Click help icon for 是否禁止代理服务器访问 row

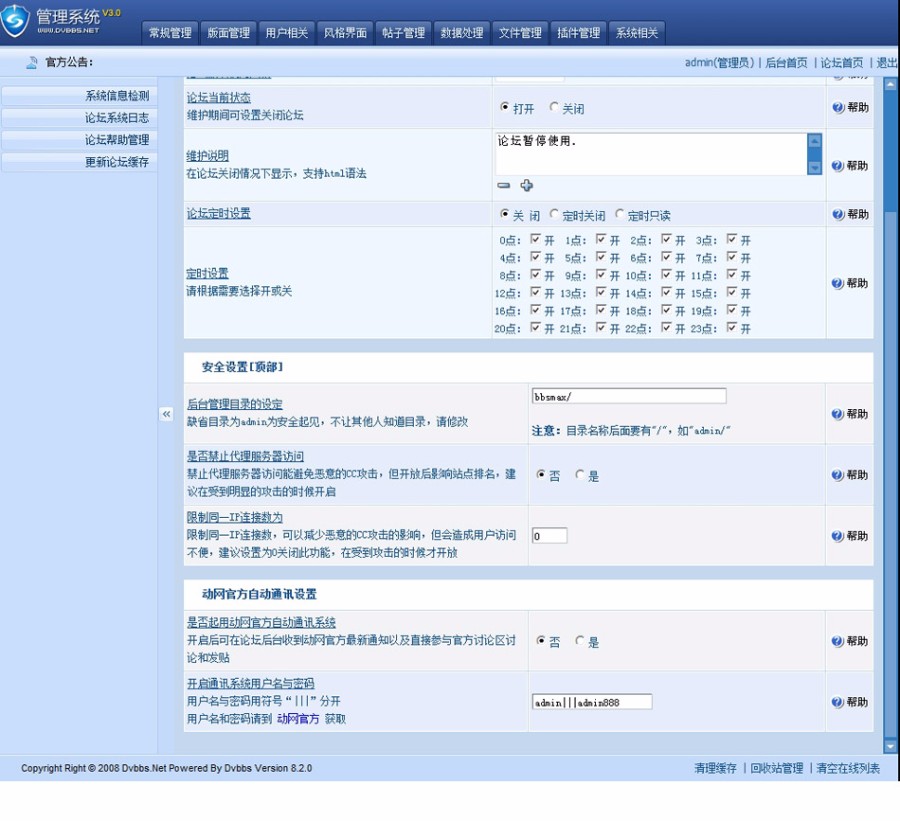coord(837,475)
